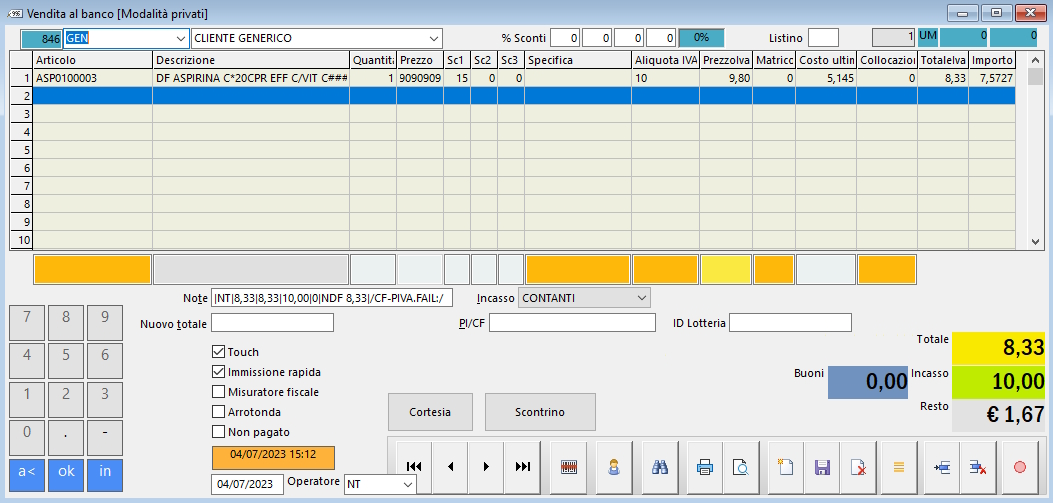This screenshot has height=503, width=1053.
Task: Select the DF ASPIRINA description cell
Action: pos(251,78)
